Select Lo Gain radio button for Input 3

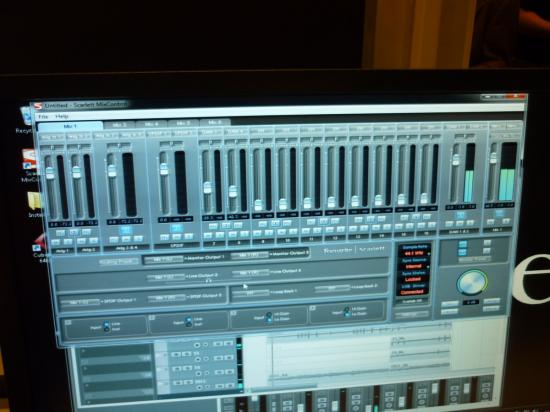point(269,319)
